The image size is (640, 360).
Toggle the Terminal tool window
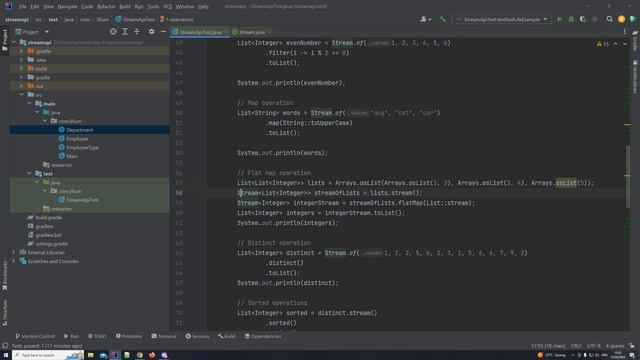click(x=164, y=336)
